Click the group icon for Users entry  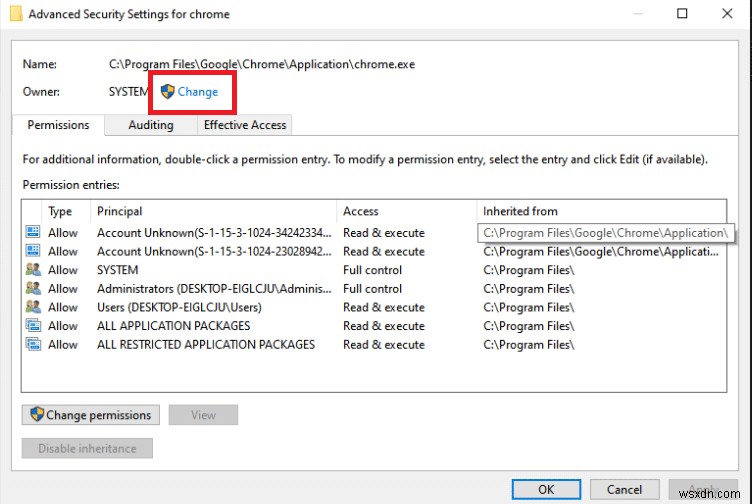pos(33,307)
